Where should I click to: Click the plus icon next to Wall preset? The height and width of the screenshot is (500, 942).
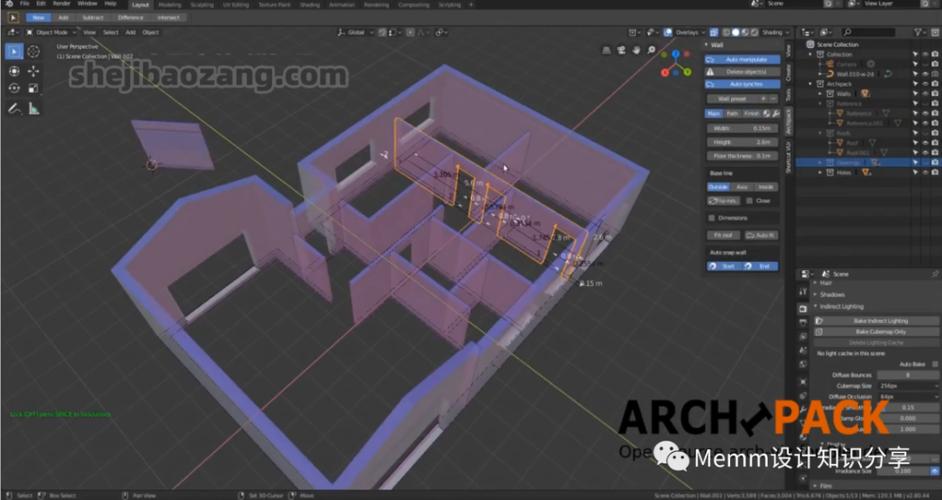764,99
